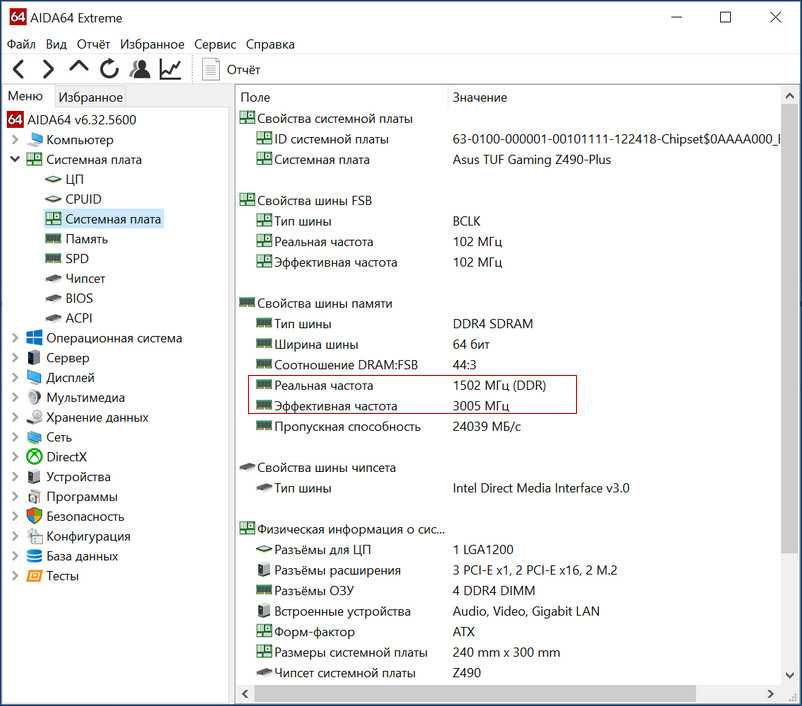Click the Back navigation arrow
This screenshot has height=706, width=802.
click(x=19, y=69)
